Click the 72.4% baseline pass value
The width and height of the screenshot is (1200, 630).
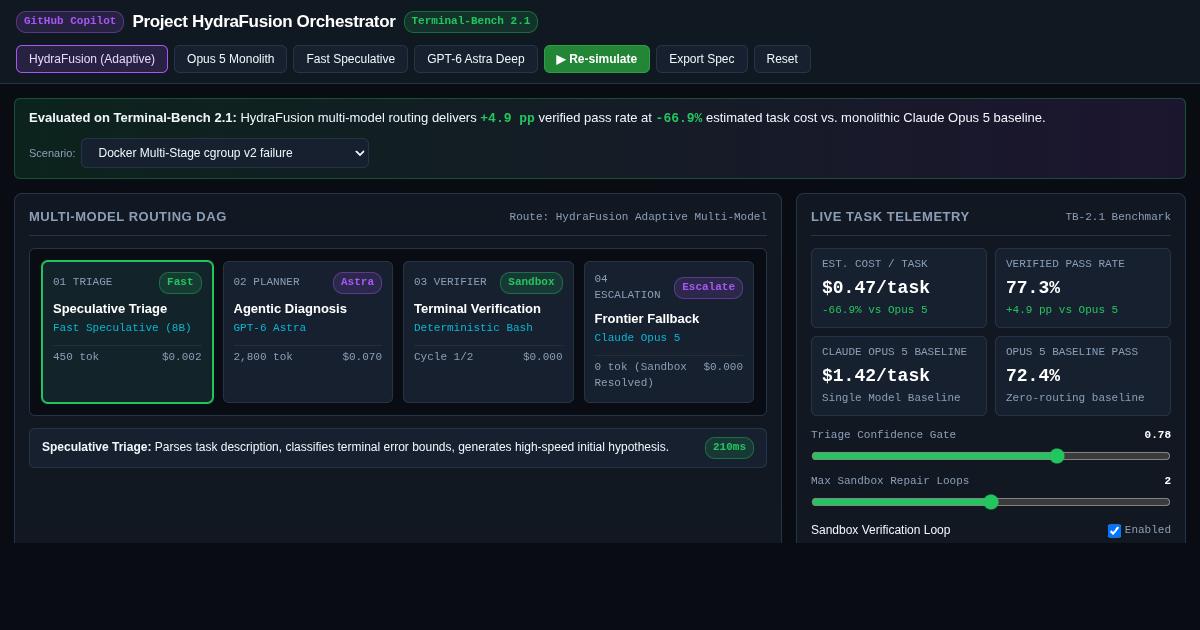(x=1033, y=376)
